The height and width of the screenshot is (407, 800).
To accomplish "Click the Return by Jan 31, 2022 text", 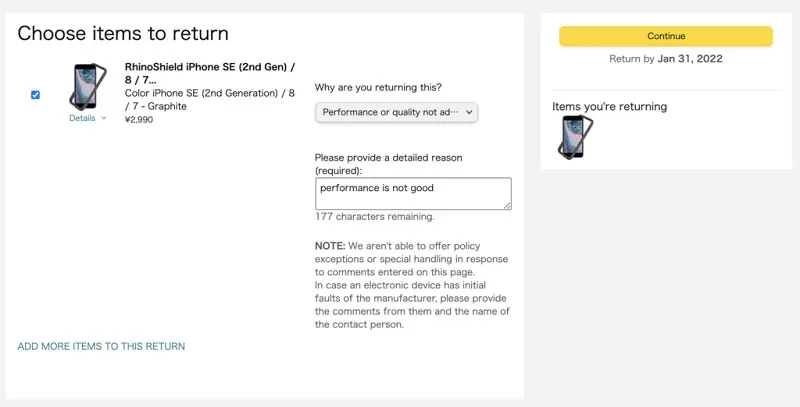I will 665,59.
